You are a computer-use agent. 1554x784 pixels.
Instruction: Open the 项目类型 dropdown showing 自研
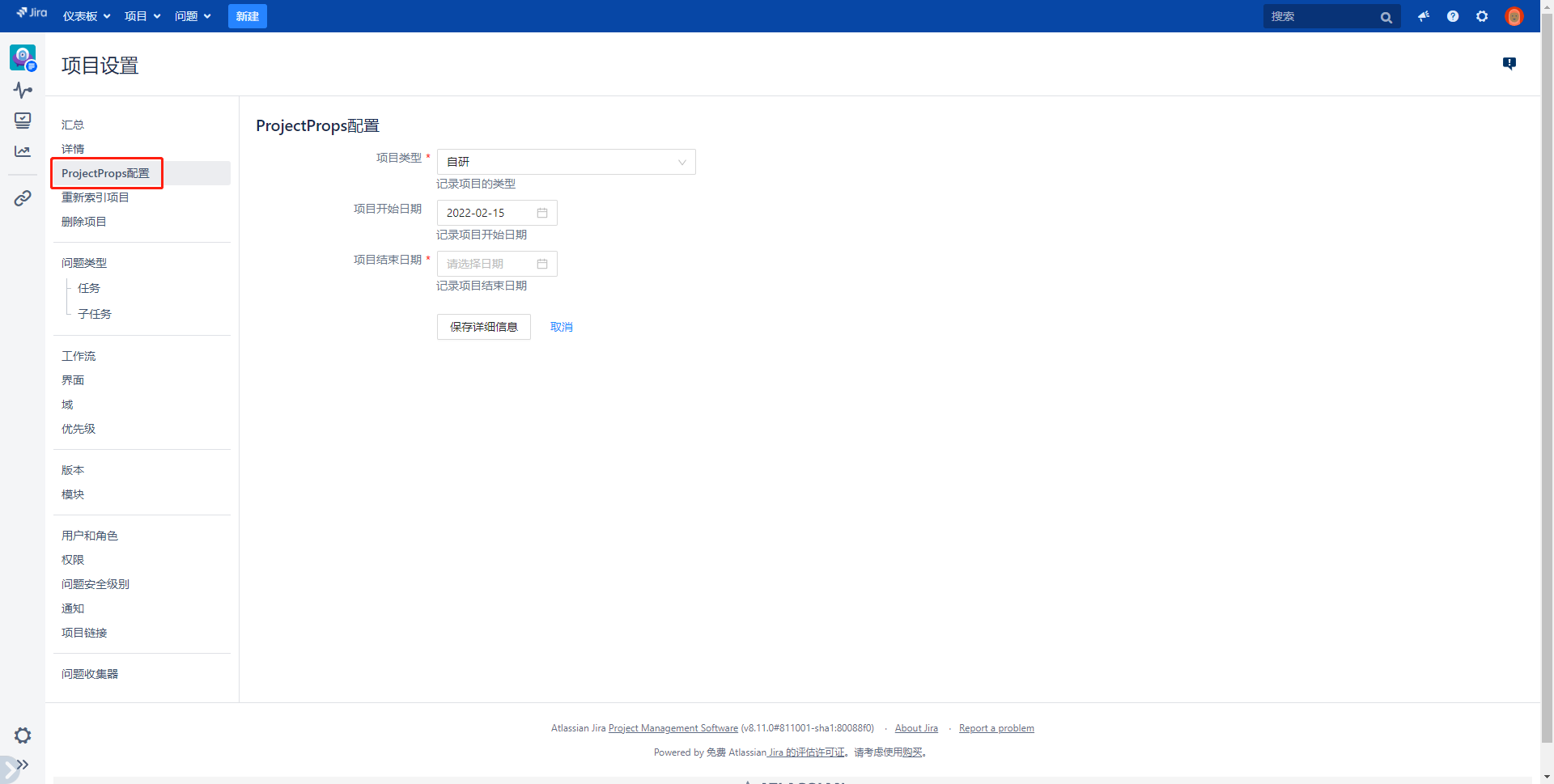(566, 162)
